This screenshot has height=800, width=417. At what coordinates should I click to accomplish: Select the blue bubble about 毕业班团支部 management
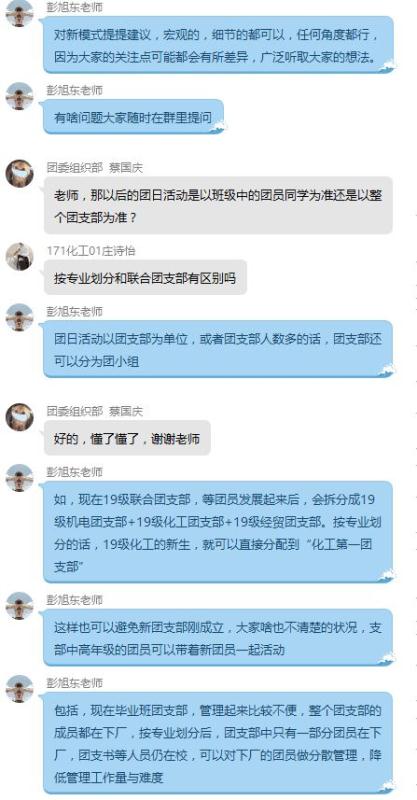tap(219, 743)
